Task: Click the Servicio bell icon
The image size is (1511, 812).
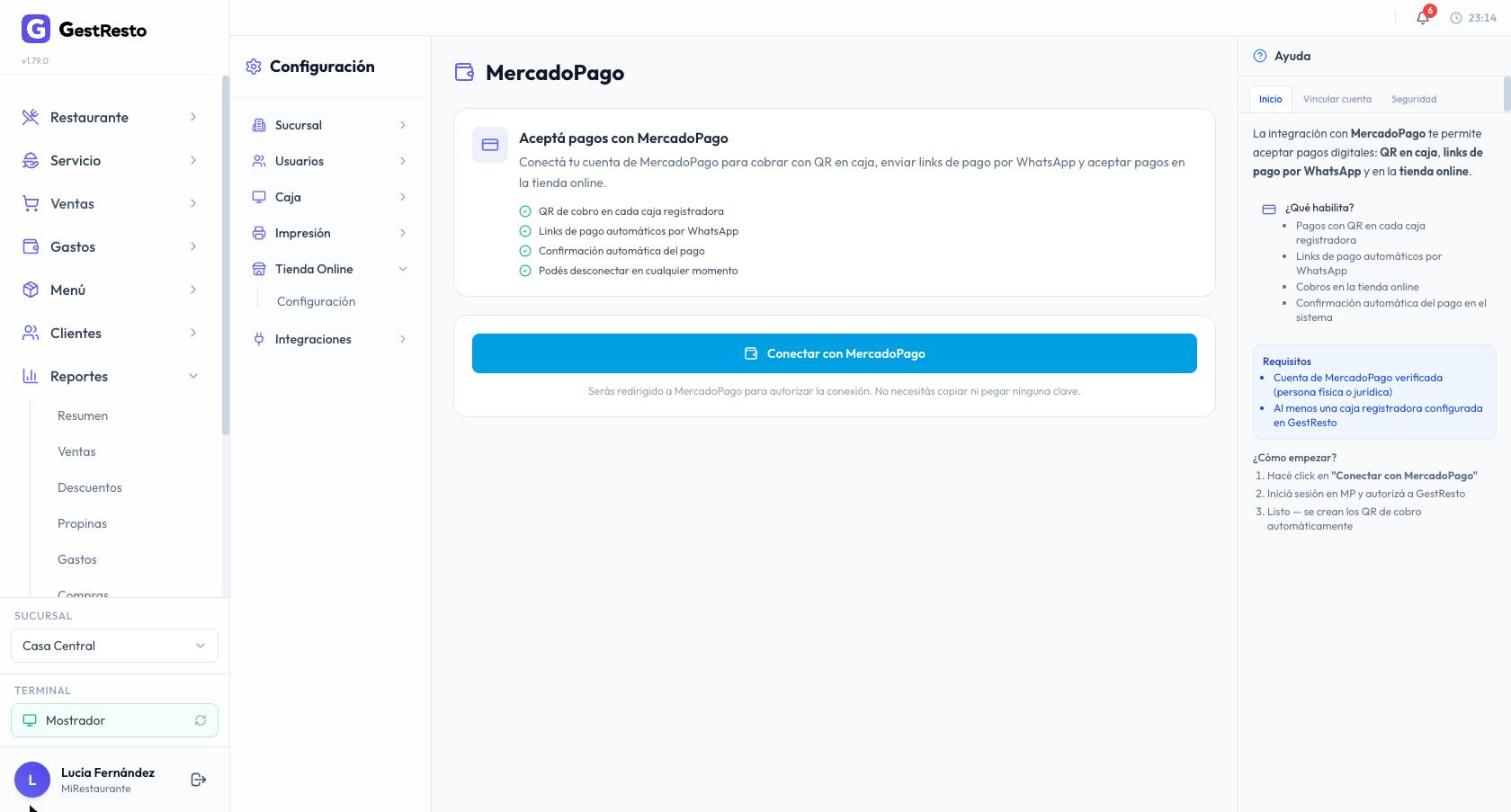Action: (30, 160)
